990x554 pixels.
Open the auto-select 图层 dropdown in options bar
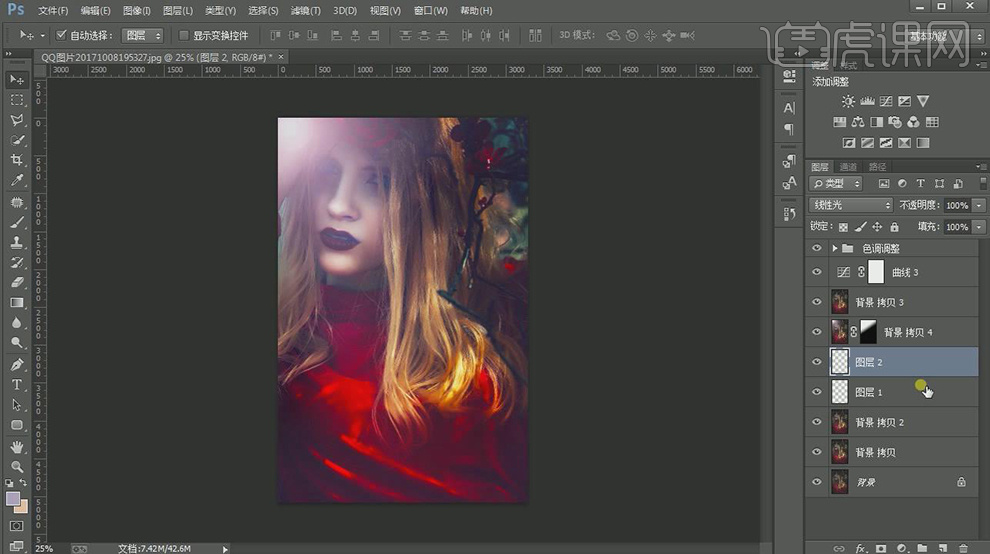click(x=143, y=35)
